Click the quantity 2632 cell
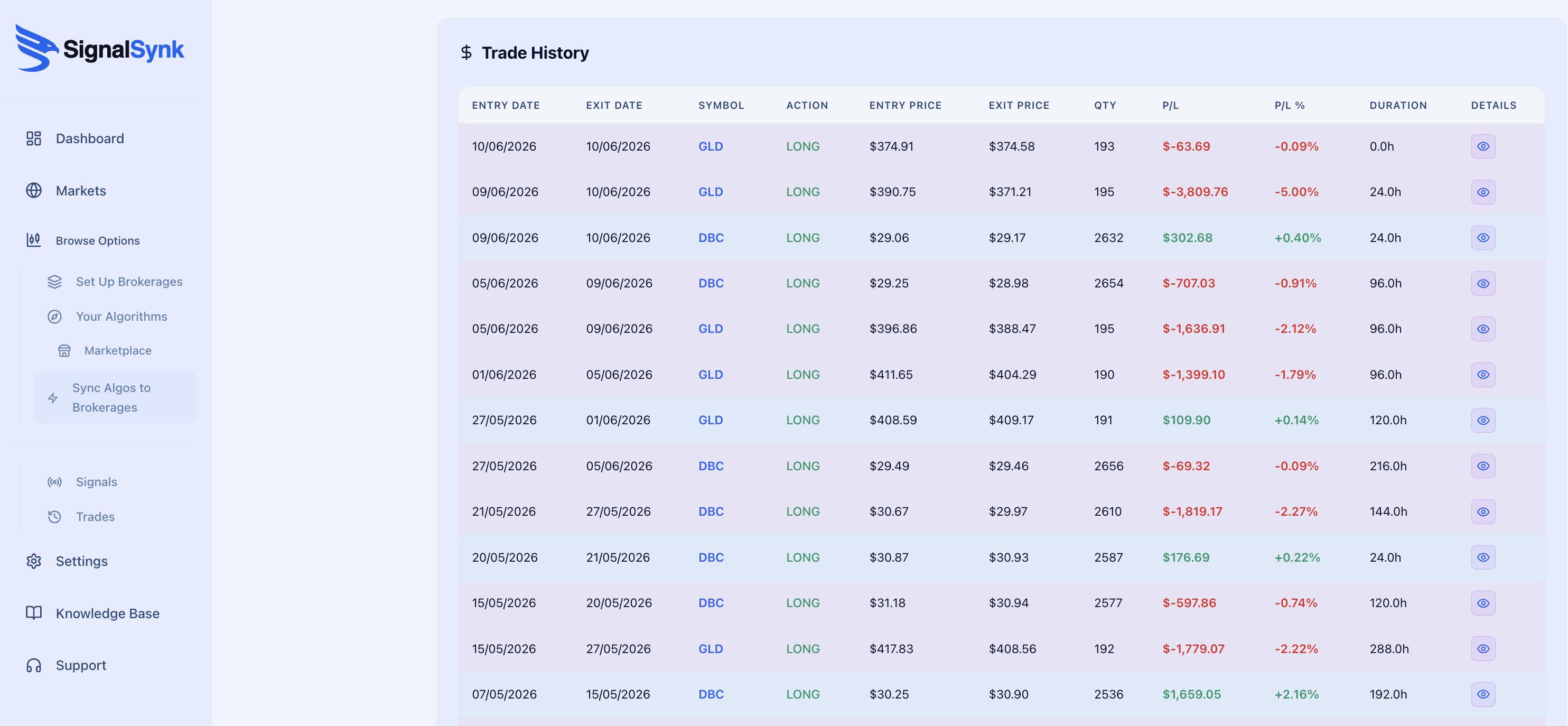This screenshot has width=1568, height=726. 1108,237
